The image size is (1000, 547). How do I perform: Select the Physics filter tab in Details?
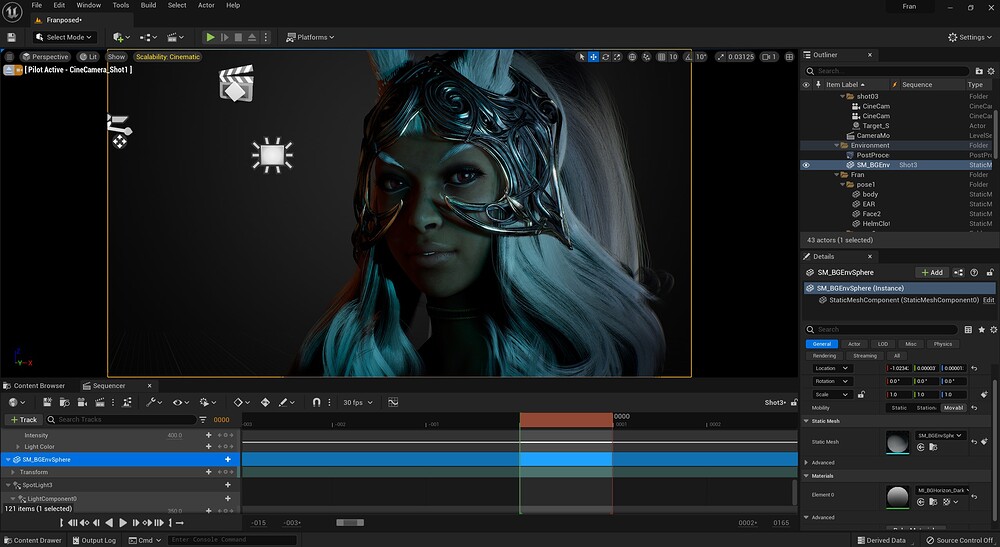pos(943,344)
